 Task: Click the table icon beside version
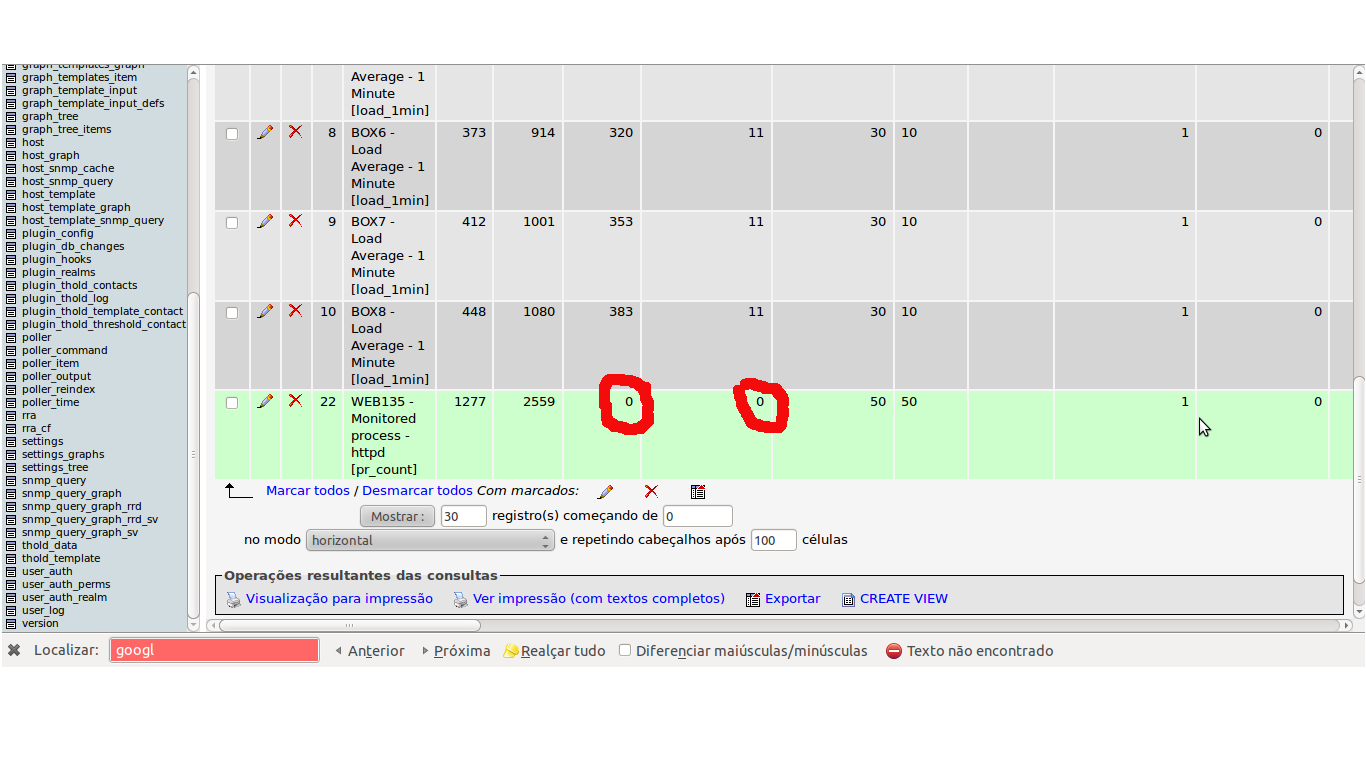click(x=11, y=623)
